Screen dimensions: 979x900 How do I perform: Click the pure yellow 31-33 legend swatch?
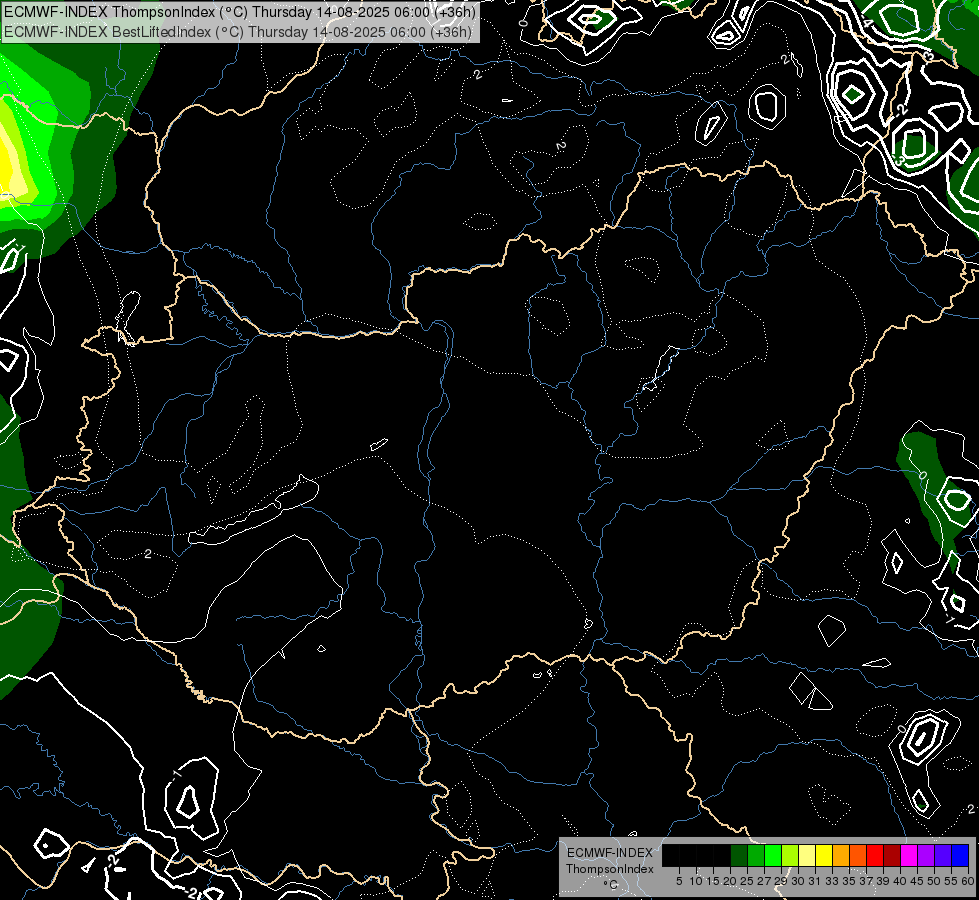[824, 855]
